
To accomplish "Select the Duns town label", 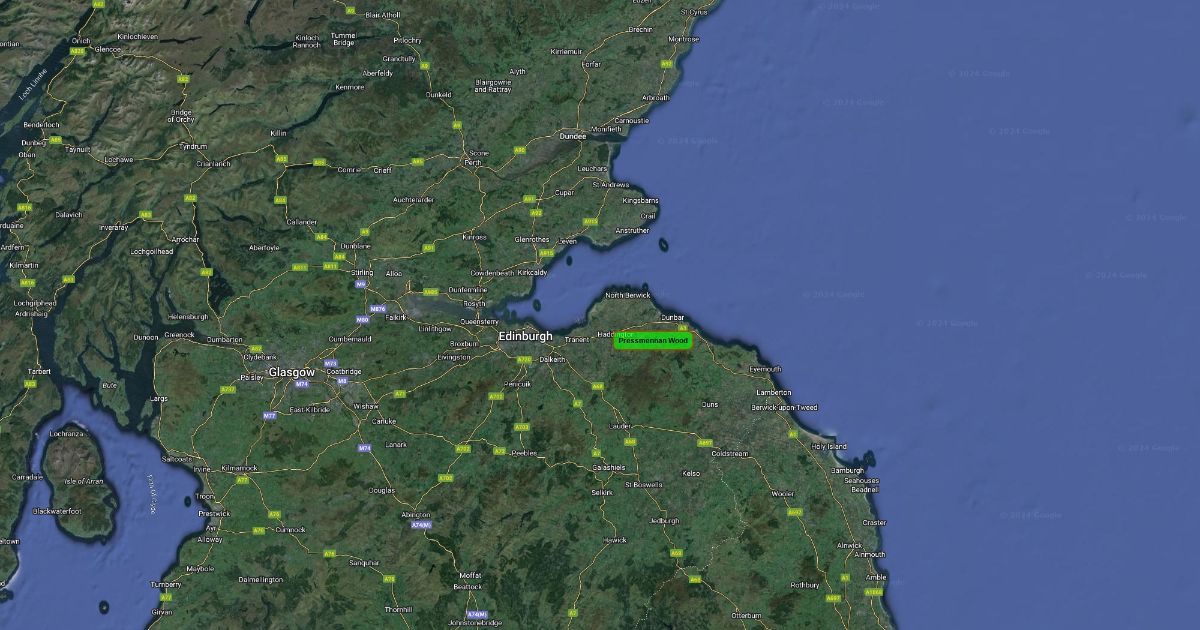I will point(710,405).
